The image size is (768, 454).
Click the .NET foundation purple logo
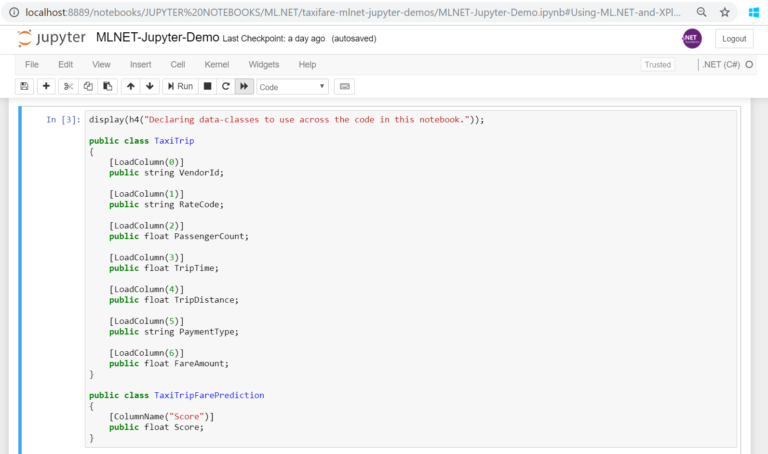pyautogui.click(x=692, y=39)
